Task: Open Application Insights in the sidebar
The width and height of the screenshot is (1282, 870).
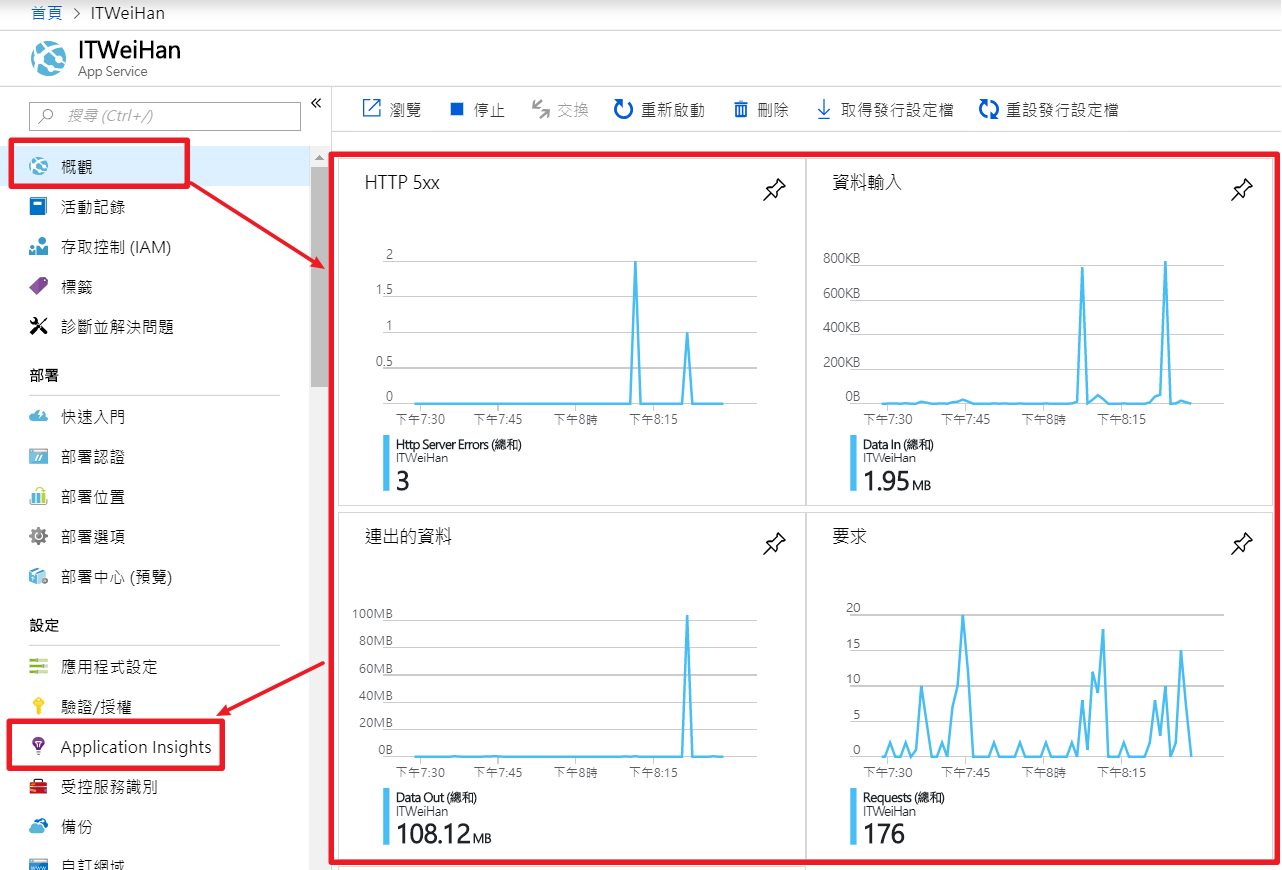Action: tap(155, 747)
